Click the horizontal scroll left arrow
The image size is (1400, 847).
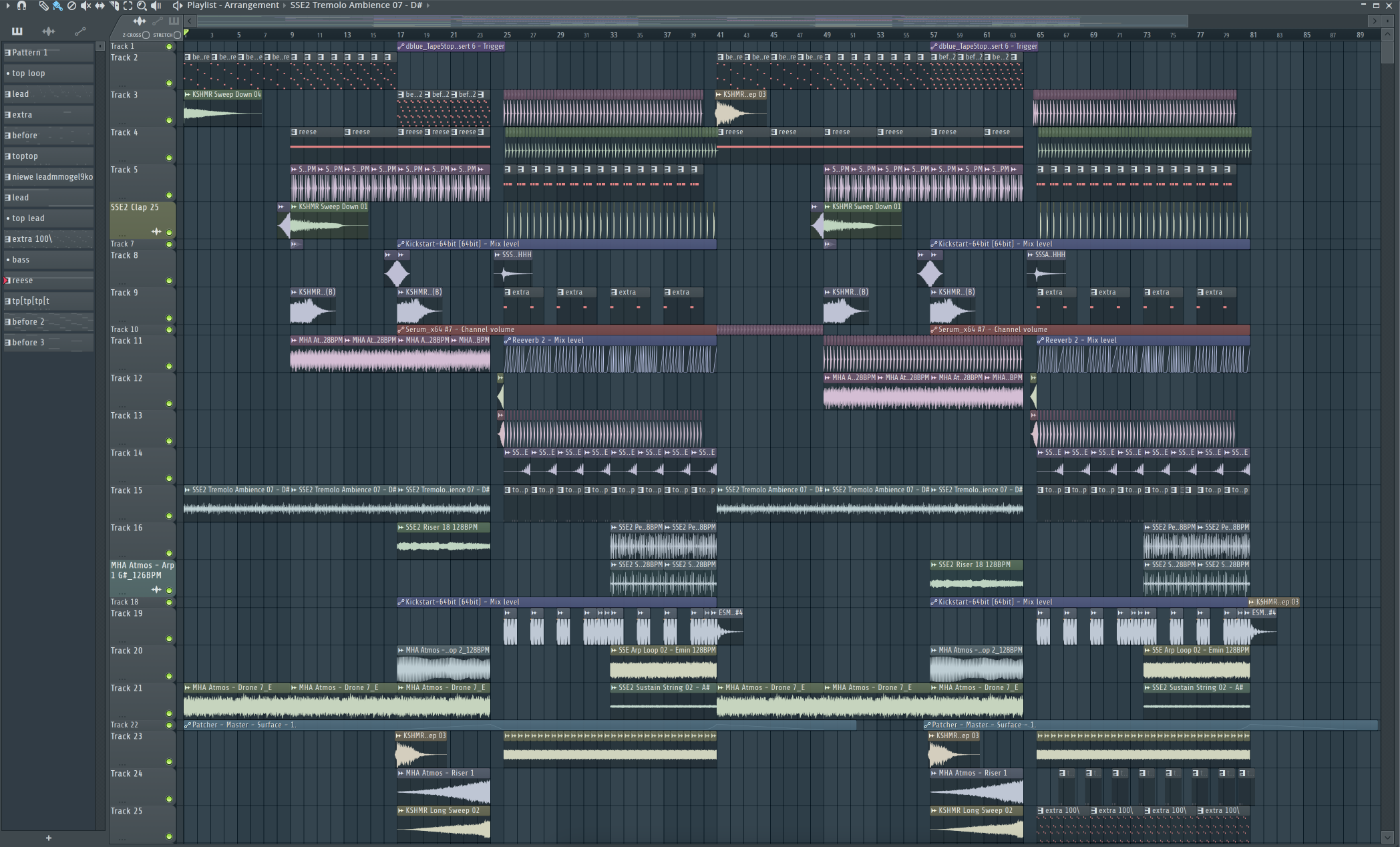pos(190,21)
